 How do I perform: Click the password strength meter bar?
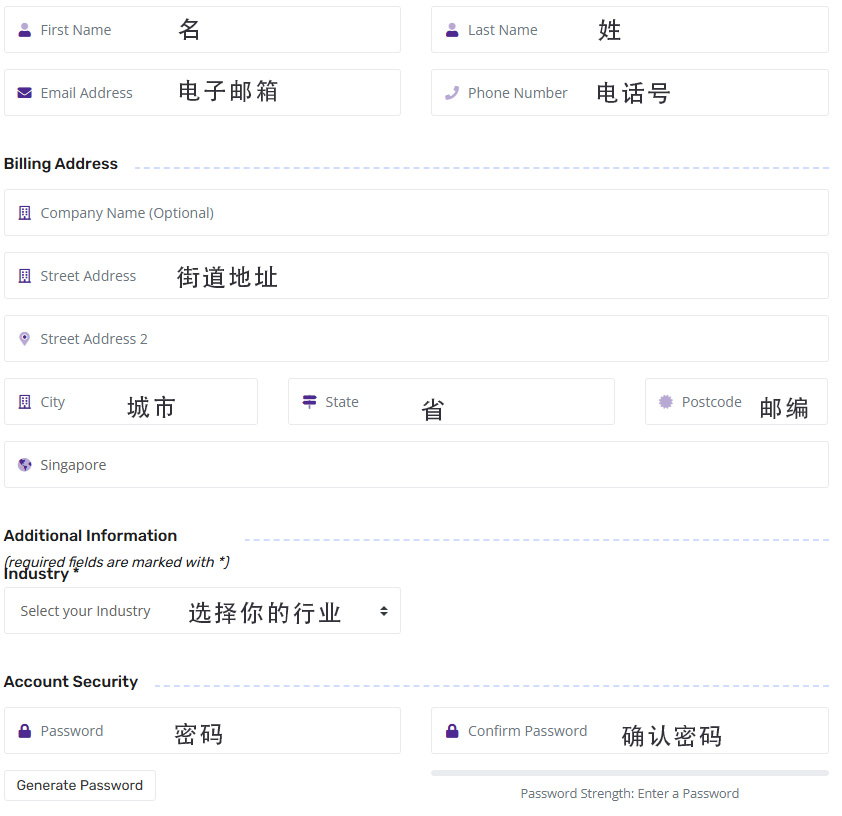[629, 773]
